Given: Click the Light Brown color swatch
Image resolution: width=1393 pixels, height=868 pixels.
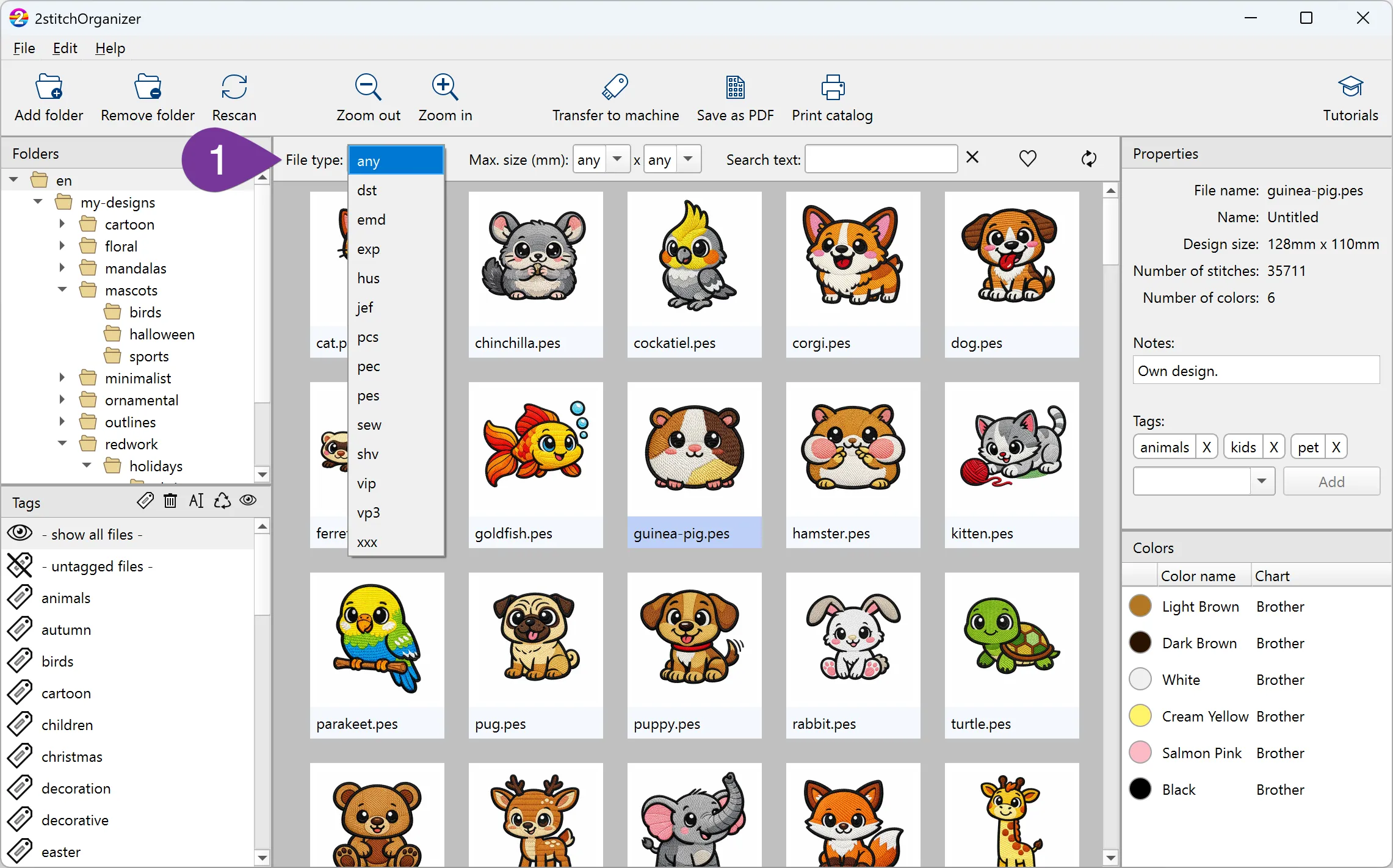Looking at the screenshot, I should [1140, 606].
